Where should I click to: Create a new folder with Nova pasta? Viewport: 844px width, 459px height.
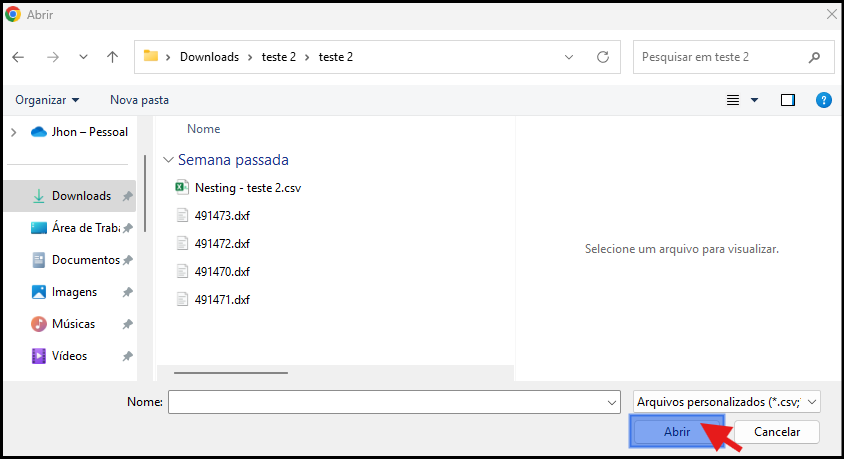pyautogui.click(x=139, y=100)
